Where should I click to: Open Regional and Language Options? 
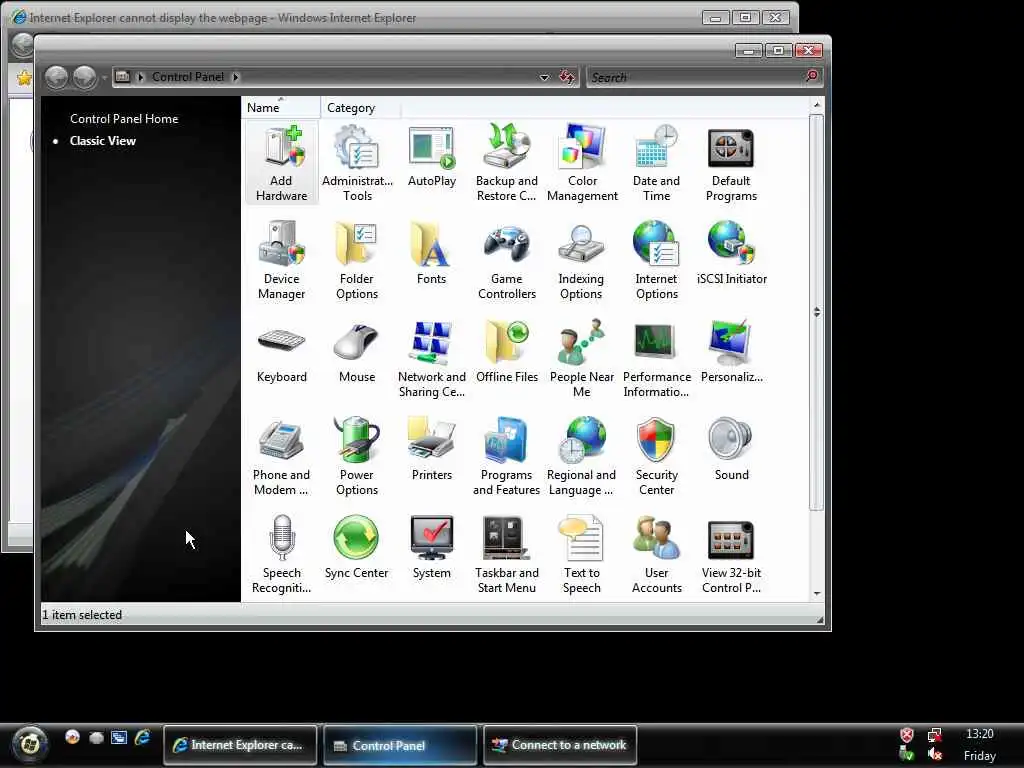tap(581, 457)
